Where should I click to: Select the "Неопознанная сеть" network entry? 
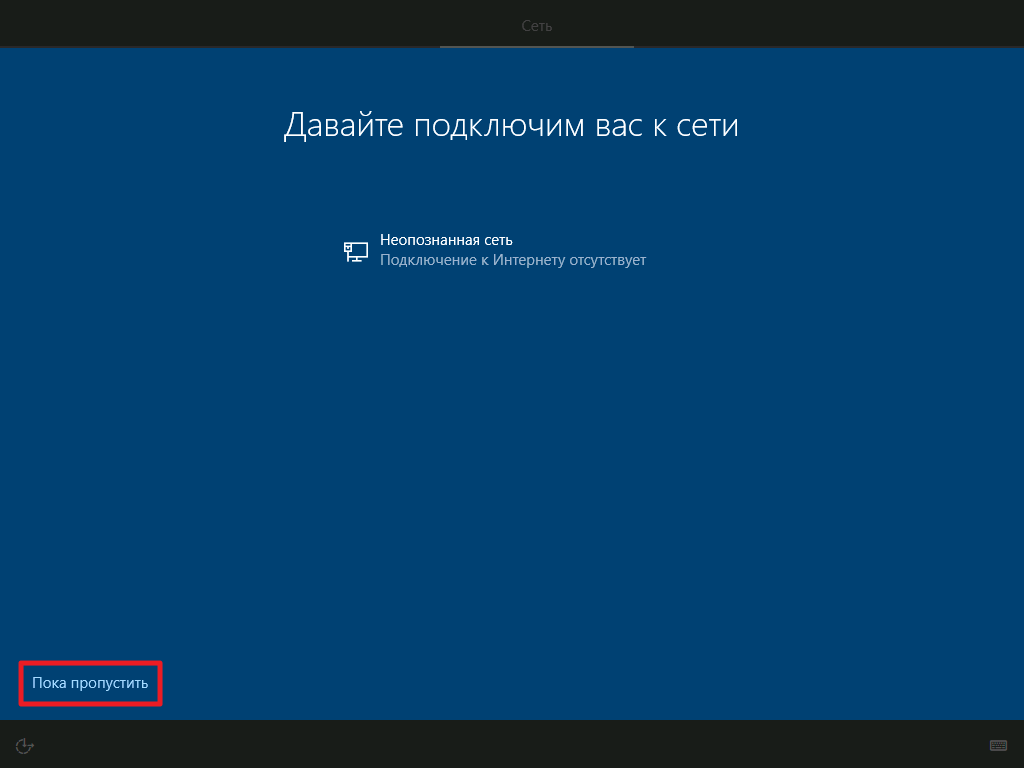click(495, 250)
